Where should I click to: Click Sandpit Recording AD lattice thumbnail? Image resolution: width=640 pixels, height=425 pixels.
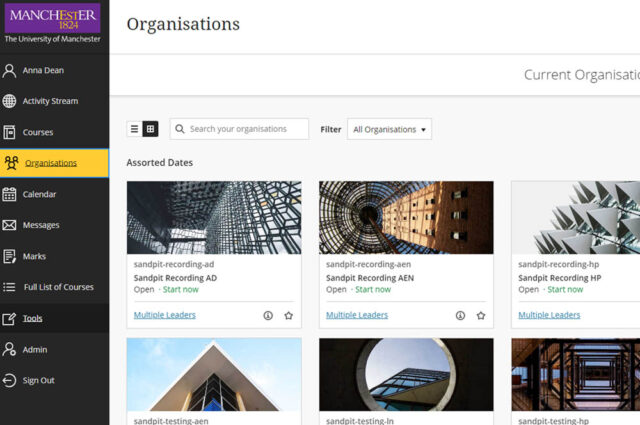tap(214, 218)
